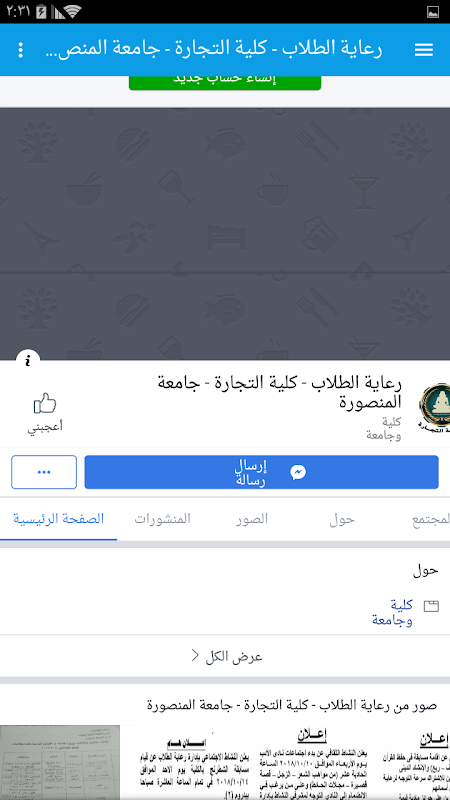Open the leftmost table photo thumbnail
The image size is (450, 800).
(60, 763)
